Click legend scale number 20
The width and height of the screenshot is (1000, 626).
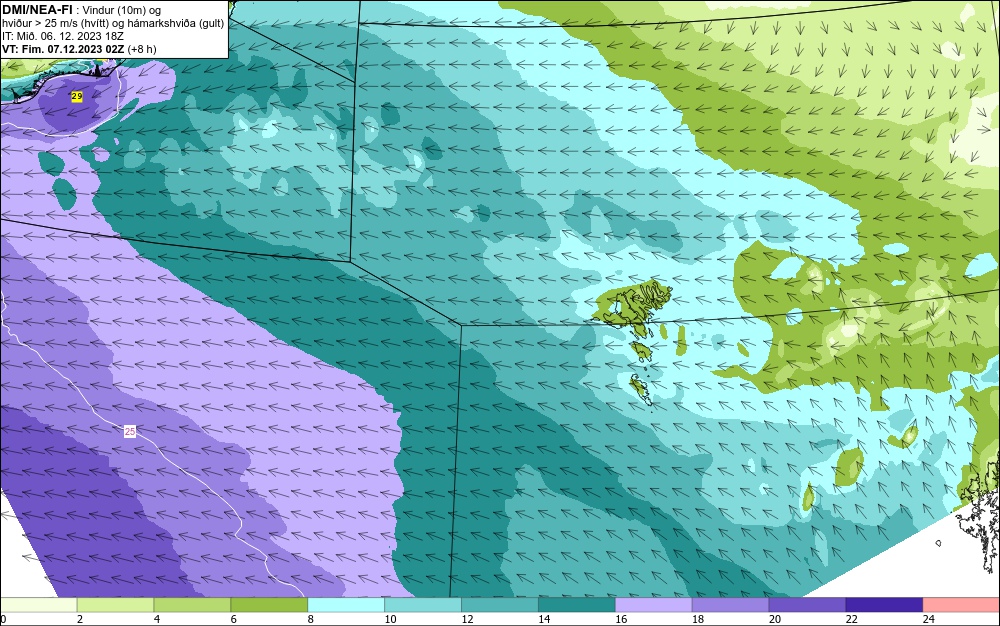point(775,619)
